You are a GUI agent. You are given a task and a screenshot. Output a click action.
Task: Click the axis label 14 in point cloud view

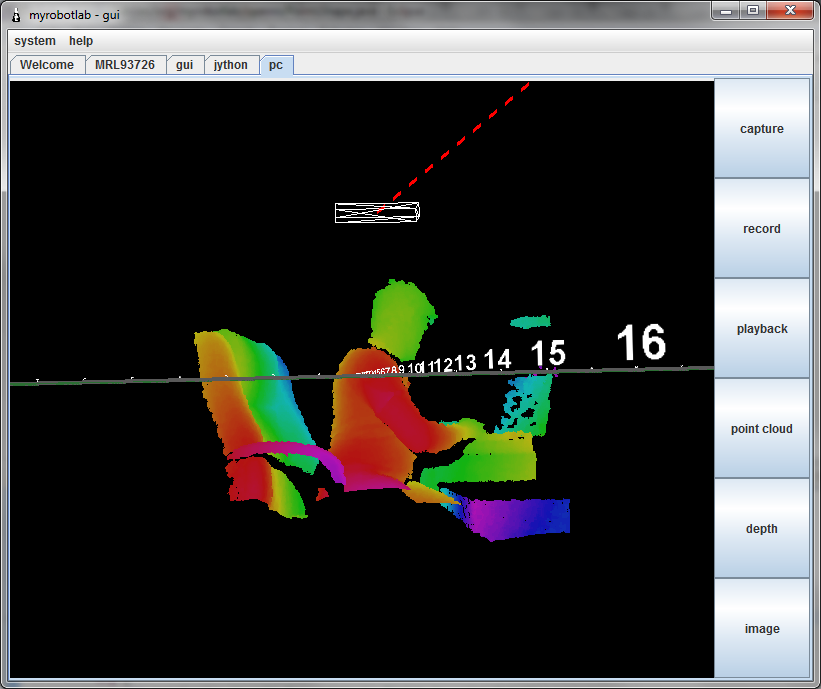click(497, 359)
